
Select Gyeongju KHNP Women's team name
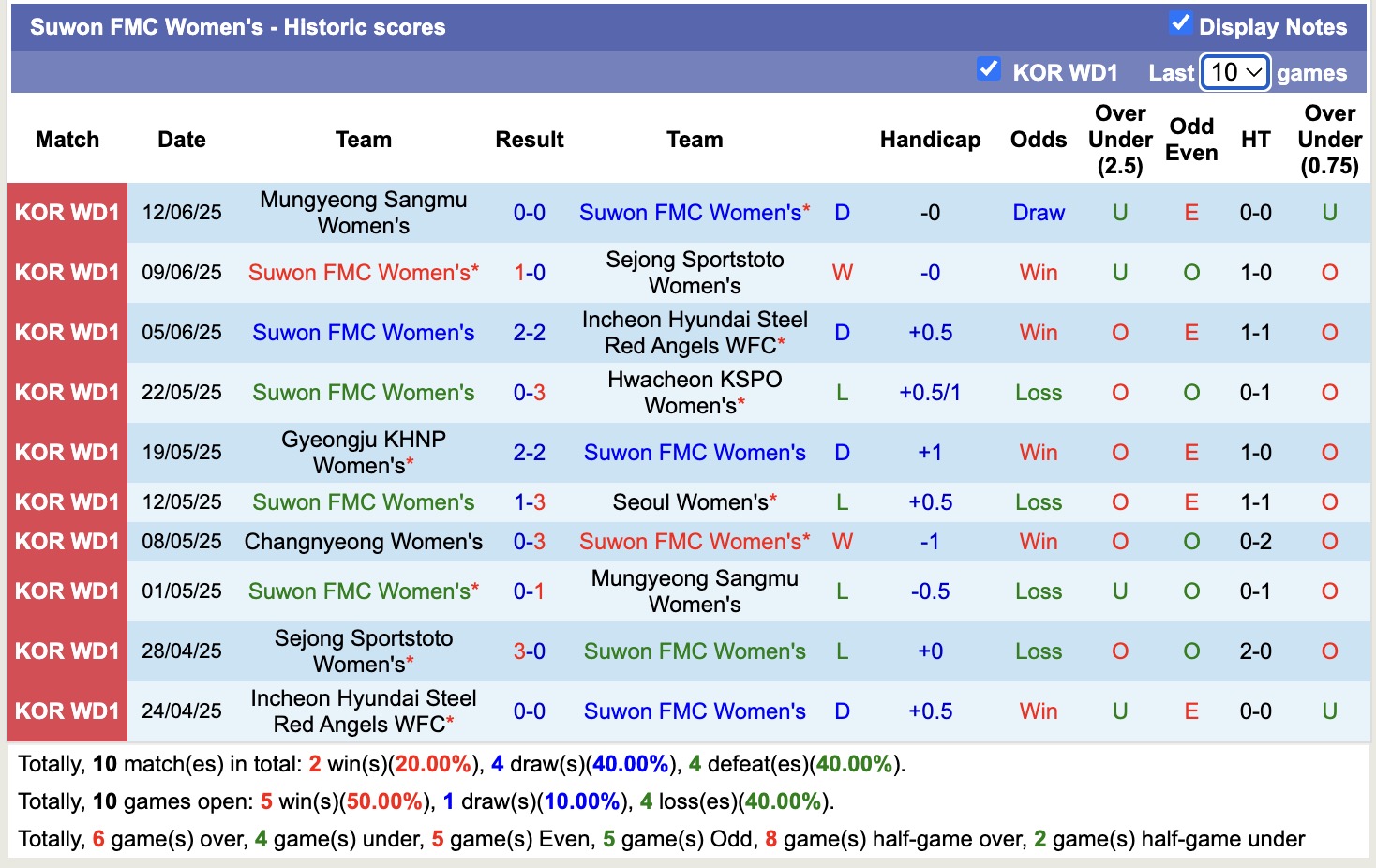pos(364,452)
